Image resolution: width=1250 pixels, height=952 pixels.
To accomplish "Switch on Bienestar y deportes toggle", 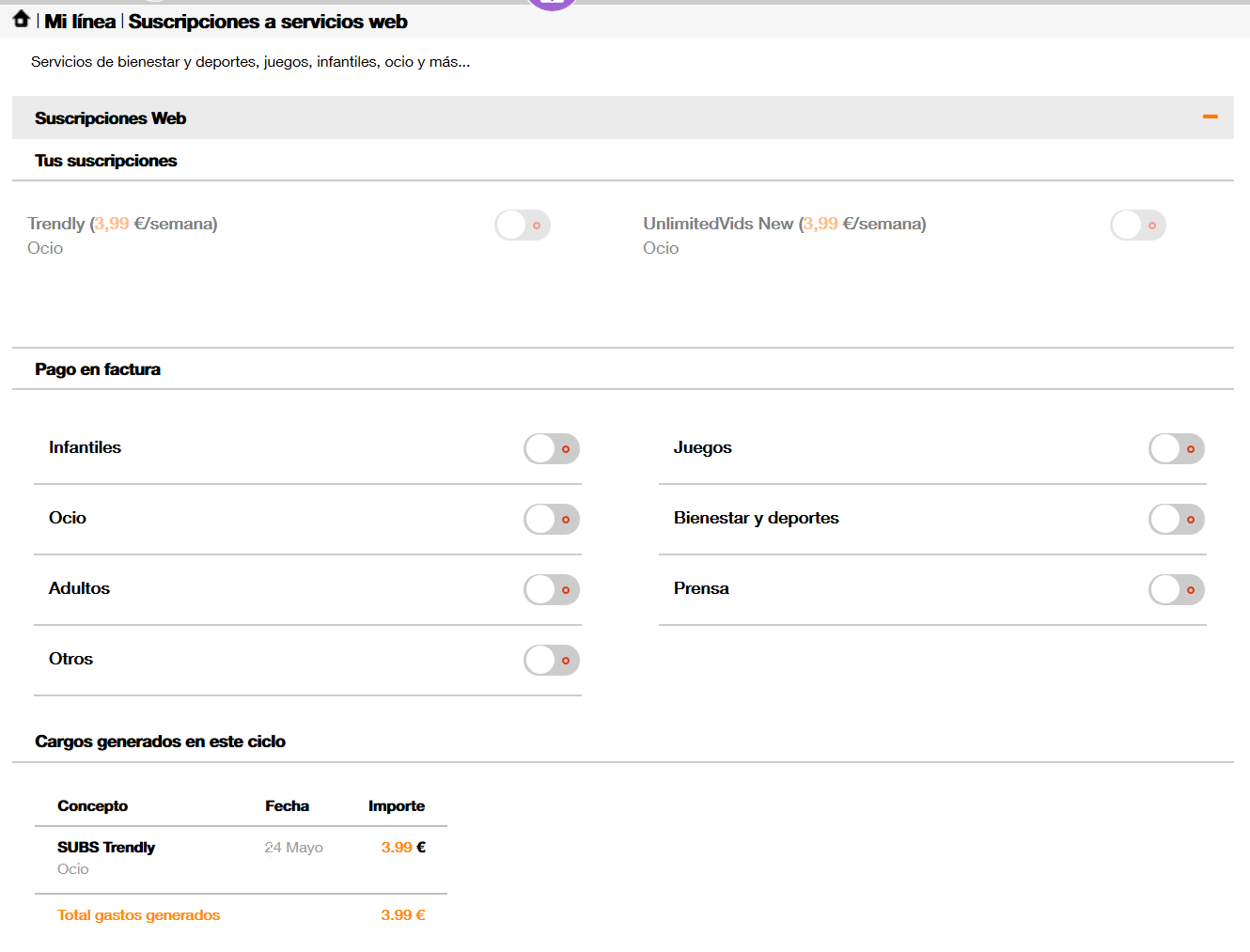I will (1177, 520).
